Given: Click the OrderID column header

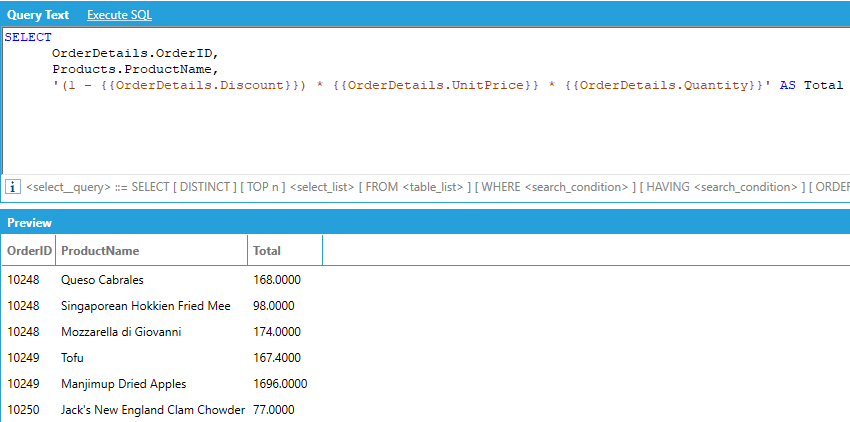Looking at the screenshot, I should click(x=28, y=251).
